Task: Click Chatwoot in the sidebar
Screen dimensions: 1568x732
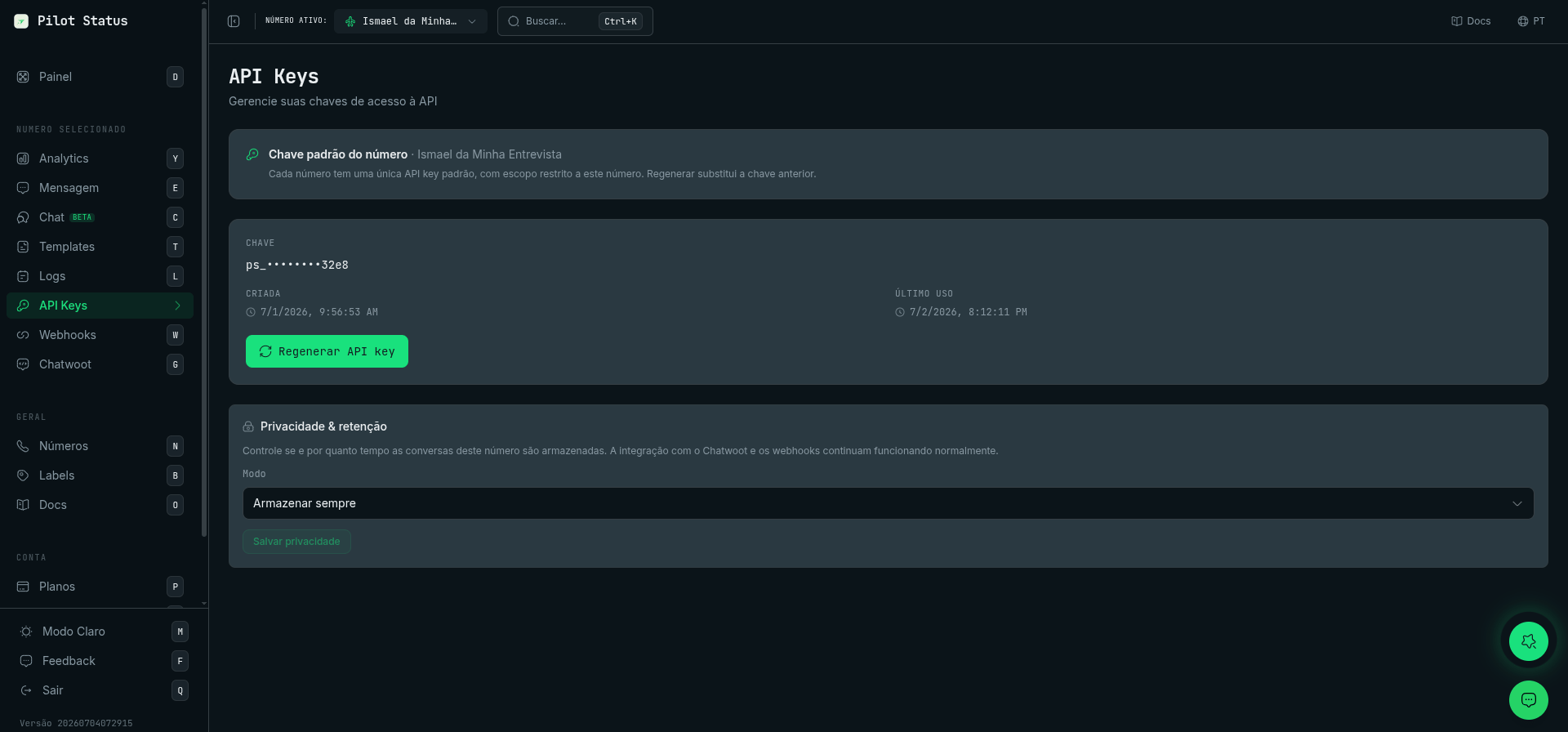Action: 100,364
